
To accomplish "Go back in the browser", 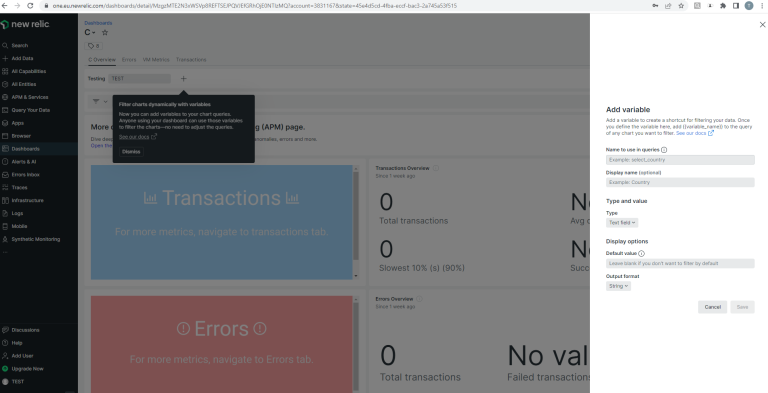I will coord(5,5).
